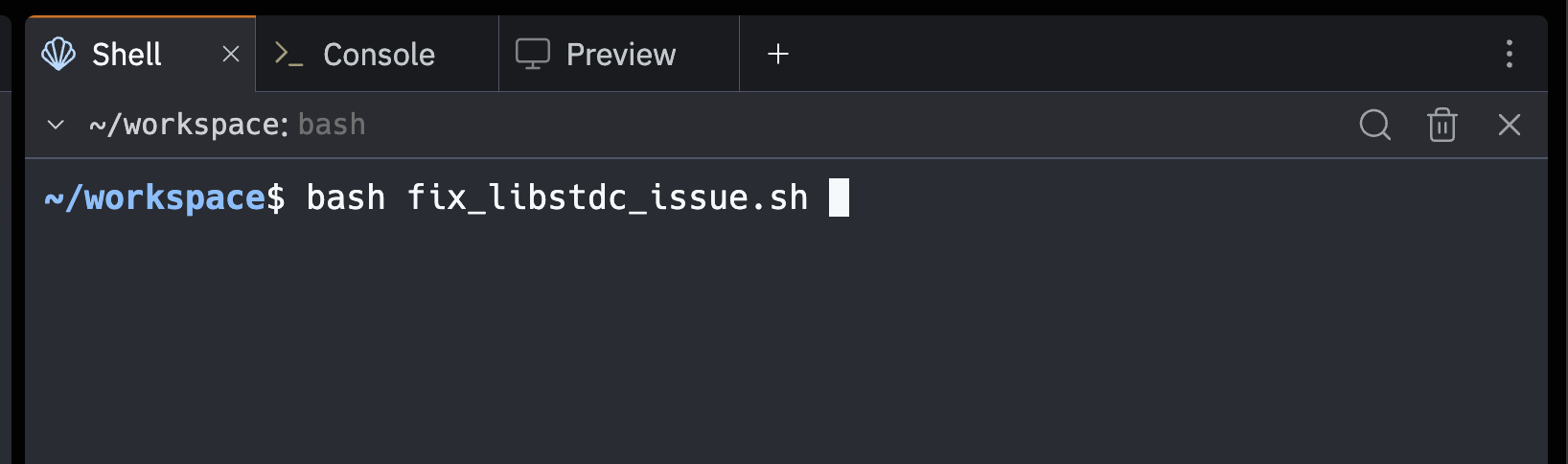Viewport: 1568px width, 464px height.
Task: Open the Console tab
Action: 379,55
